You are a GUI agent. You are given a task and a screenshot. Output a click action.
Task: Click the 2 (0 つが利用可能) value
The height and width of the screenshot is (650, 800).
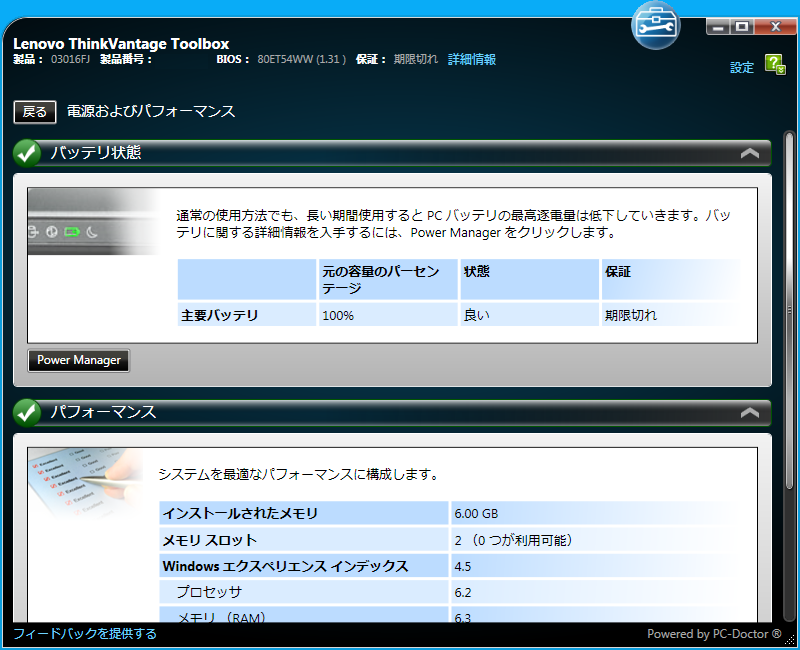pos(513,540)
